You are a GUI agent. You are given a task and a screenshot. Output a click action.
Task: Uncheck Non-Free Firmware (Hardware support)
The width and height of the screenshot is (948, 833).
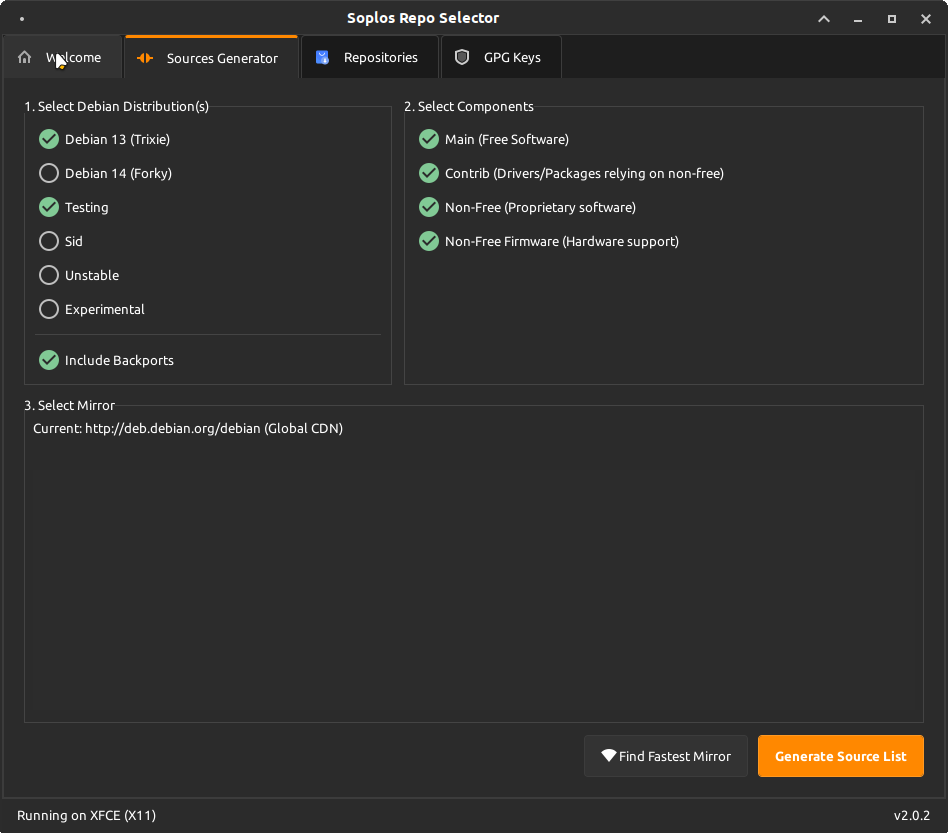click(429, 241)
